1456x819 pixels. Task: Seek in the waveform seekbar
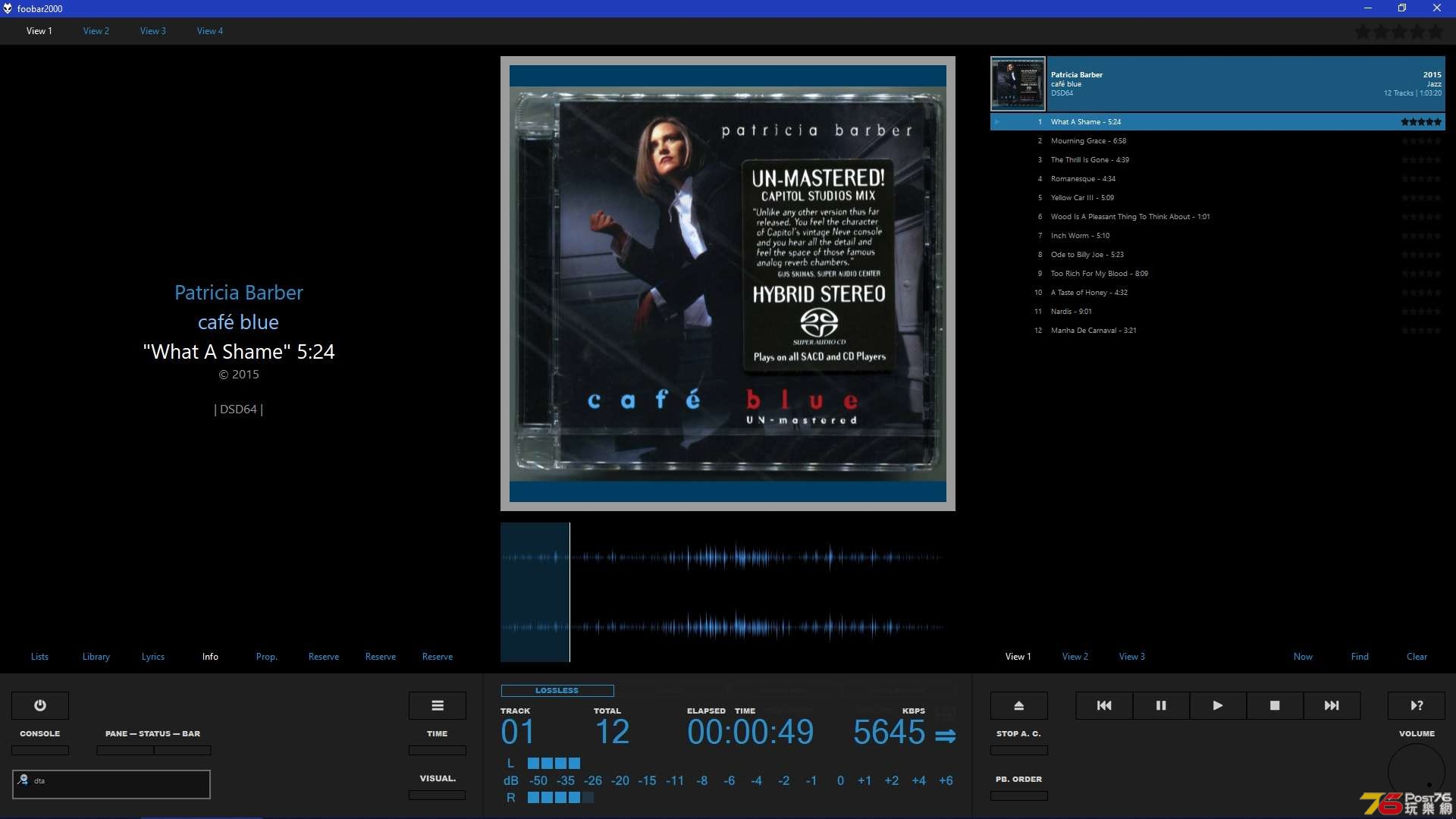click(x=727, y=592)
